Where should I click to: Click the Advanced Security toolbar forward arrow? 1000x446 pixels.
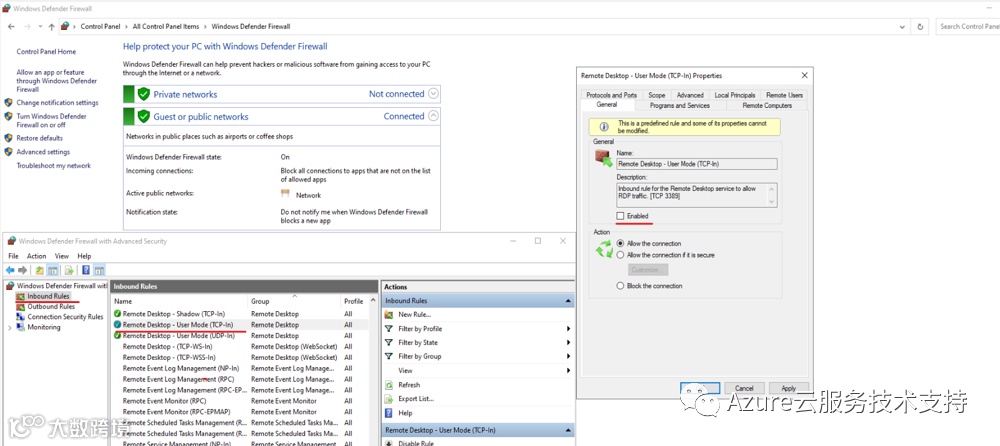pos(23,270)
